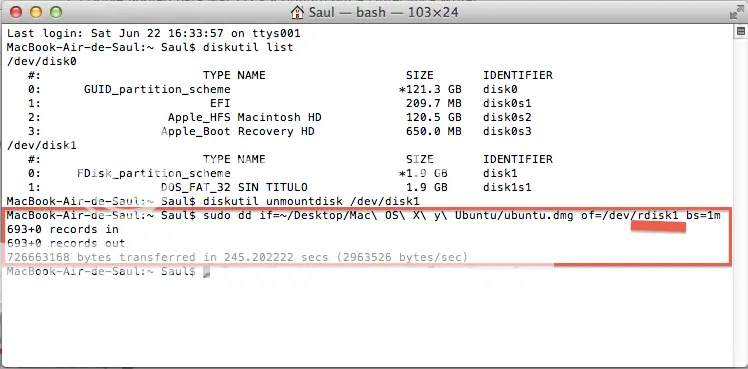Image resolution: width=748 pixels, height=369 pixels.
Task: Click the 'diskutil list' command text
Action: tap(248, 47)
